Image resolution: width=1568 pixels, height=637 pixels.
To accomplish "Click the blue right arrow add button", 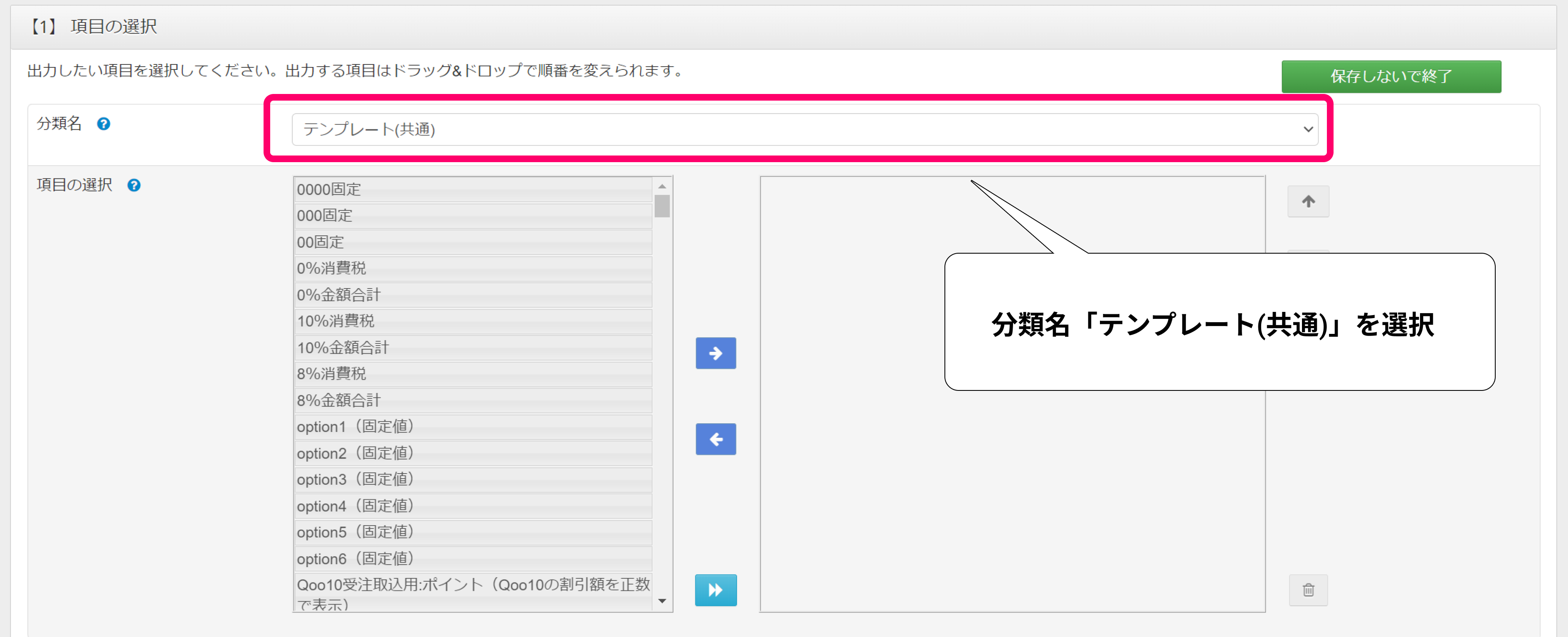I will point(715,353).
